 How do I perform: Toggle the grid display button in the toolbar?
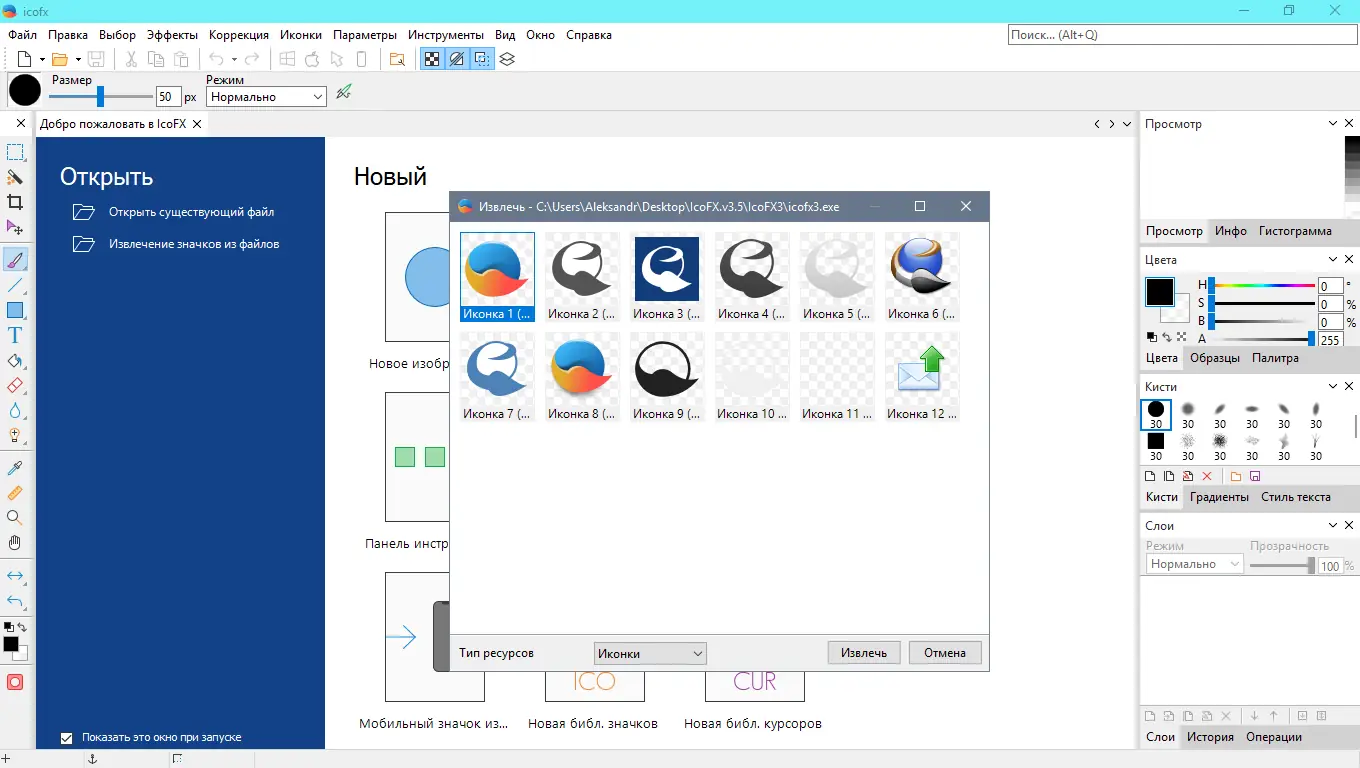(482, 59)
